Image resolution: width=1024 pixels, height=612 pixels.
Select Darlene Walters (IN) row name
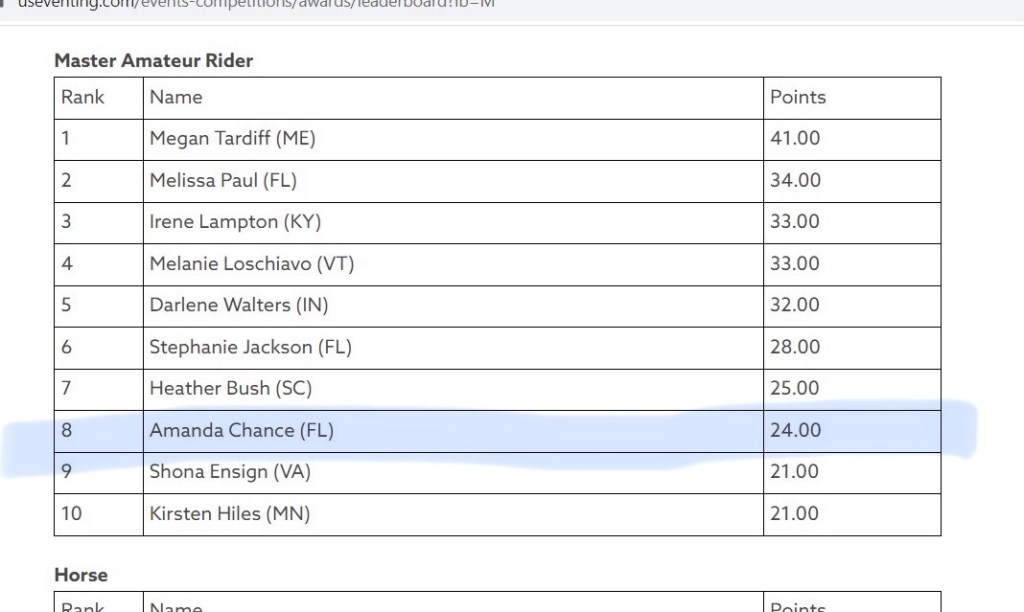pos(239,305)
